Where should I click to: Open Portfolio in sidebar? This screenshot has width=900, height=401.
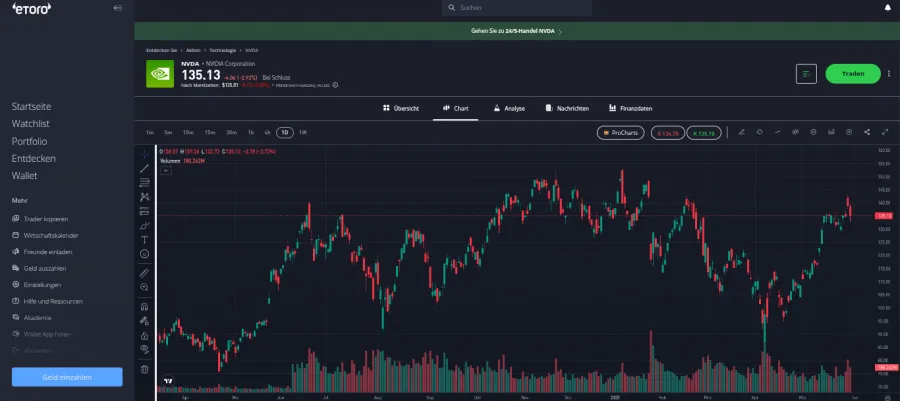pyautogui.click(x=29, y=141)
